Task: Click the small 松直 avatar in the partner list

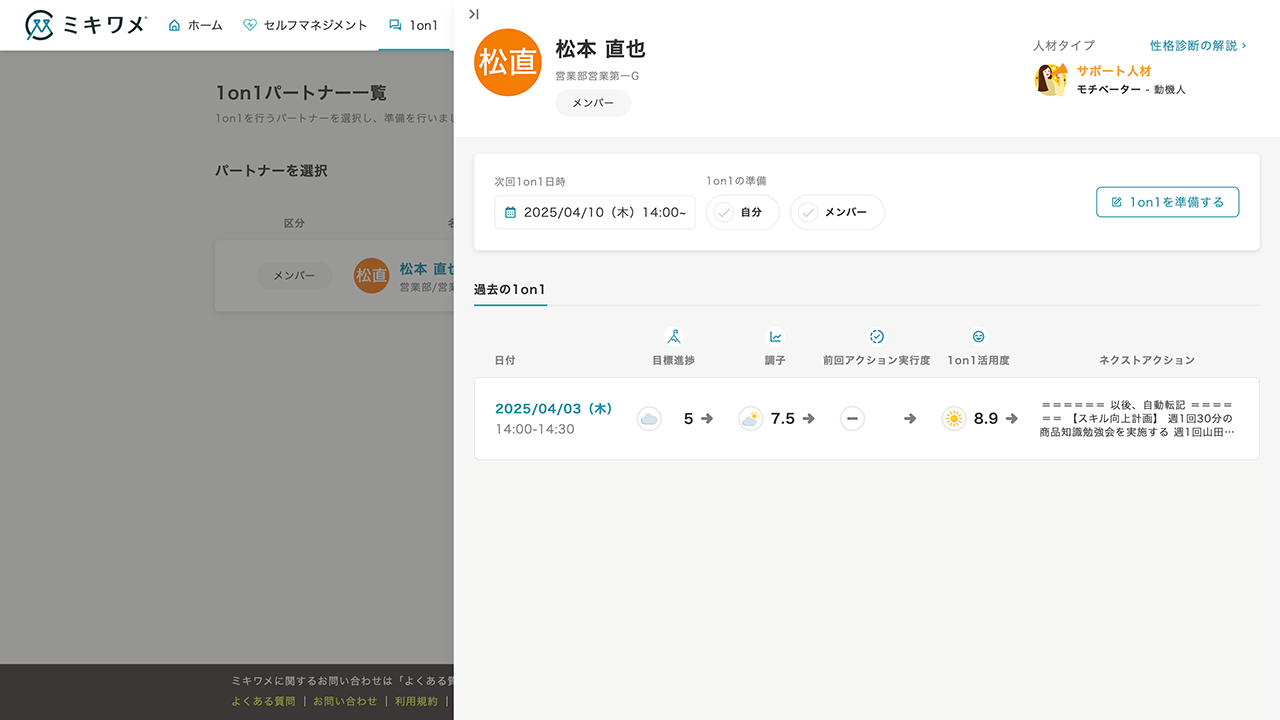Action: 371,276
